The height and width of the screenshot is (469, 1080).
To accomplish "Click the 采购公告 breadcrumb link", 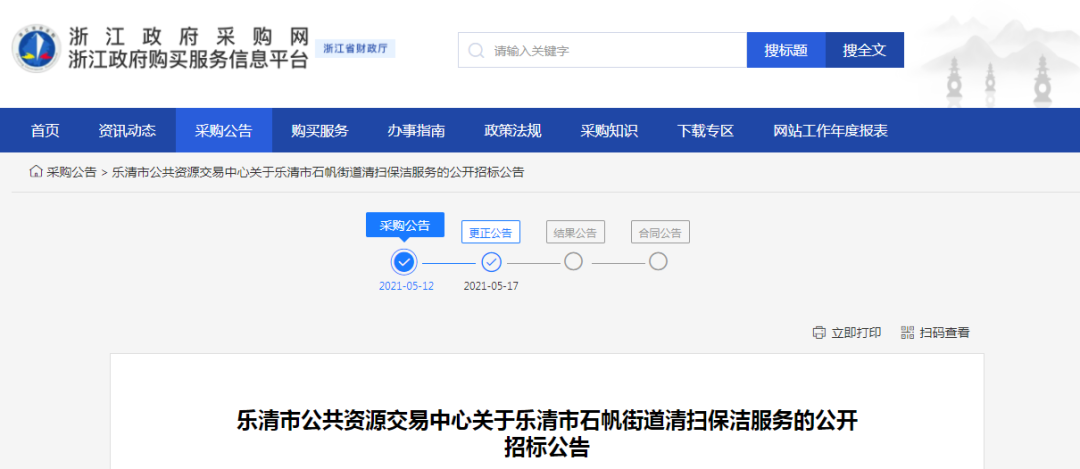I will pyautogui.click(x=72, y=172).
